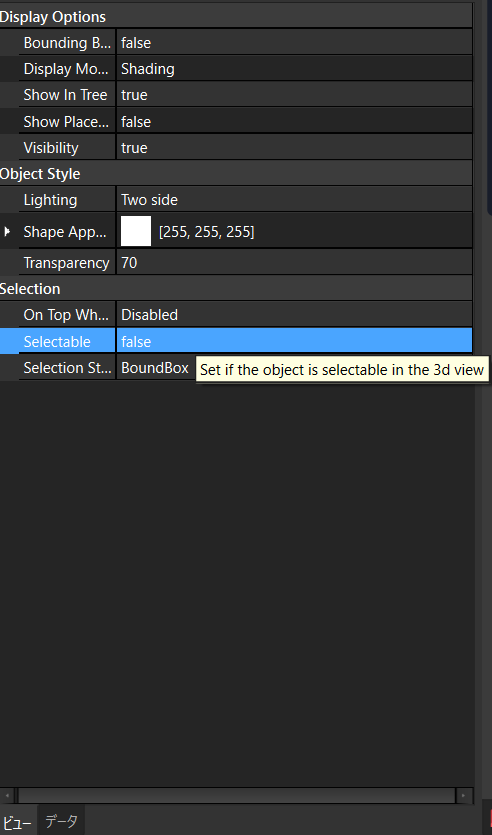Click the horizontal scrollbar left arrow
The image size is (492, 835).
pos(7,796)
